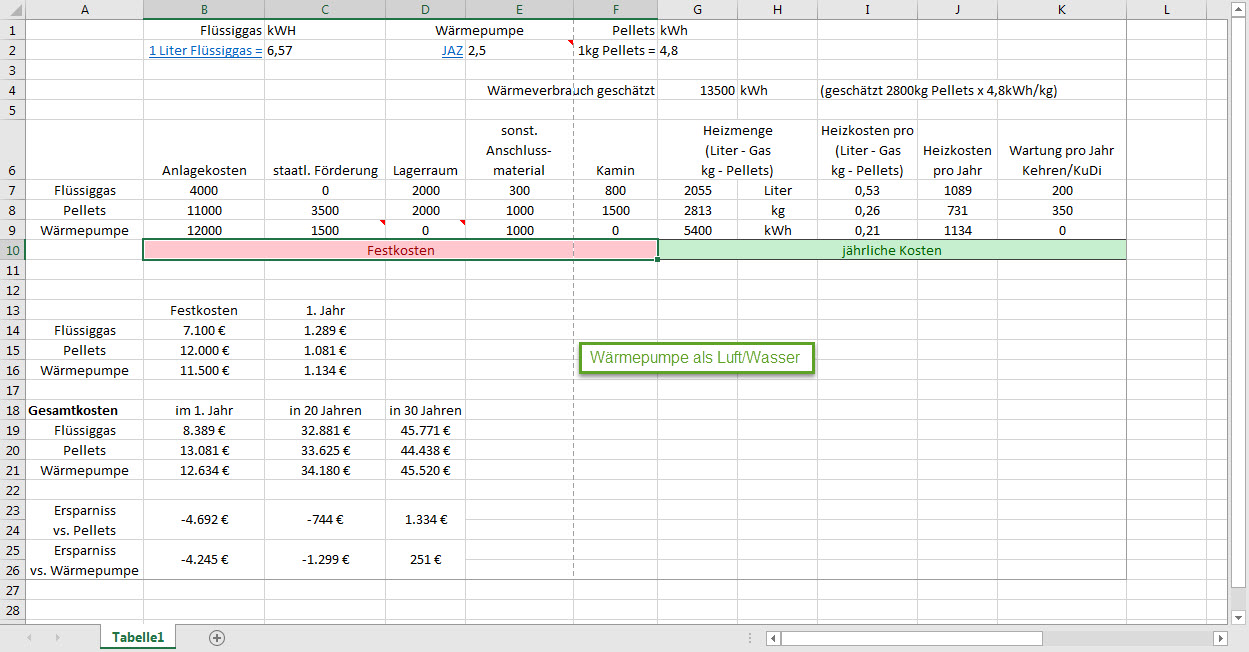
Task: Select column H header
Action: tap(777, 10)
